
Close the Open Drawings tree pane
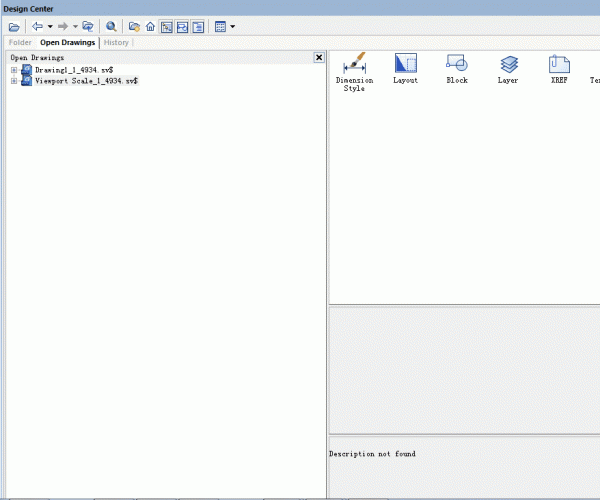(319, 57)
